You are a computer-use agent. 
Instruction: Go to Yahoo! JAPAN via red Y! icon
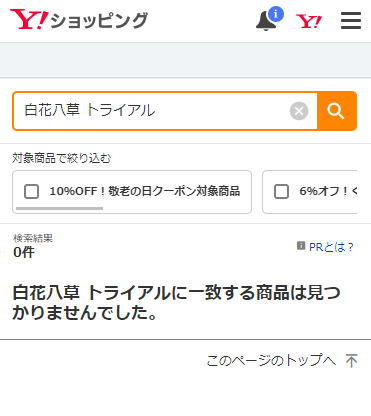click(309, 21)
